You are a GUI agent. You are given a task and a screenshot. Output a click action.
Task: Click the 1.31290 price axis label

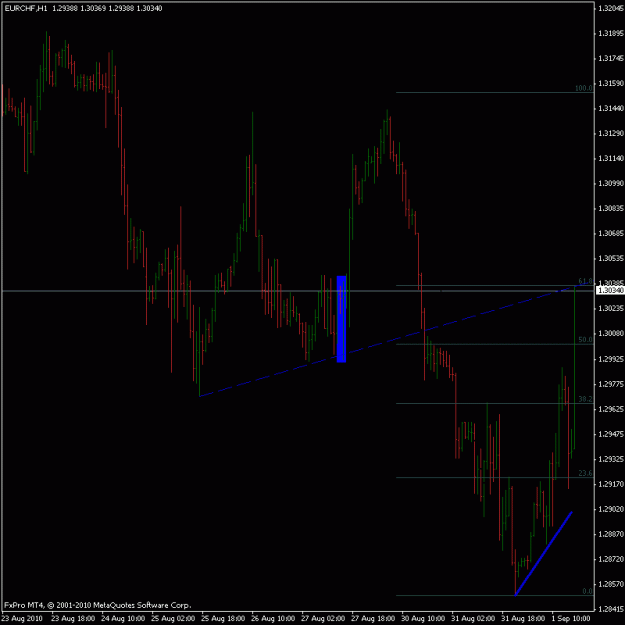(x=611, y=133)
